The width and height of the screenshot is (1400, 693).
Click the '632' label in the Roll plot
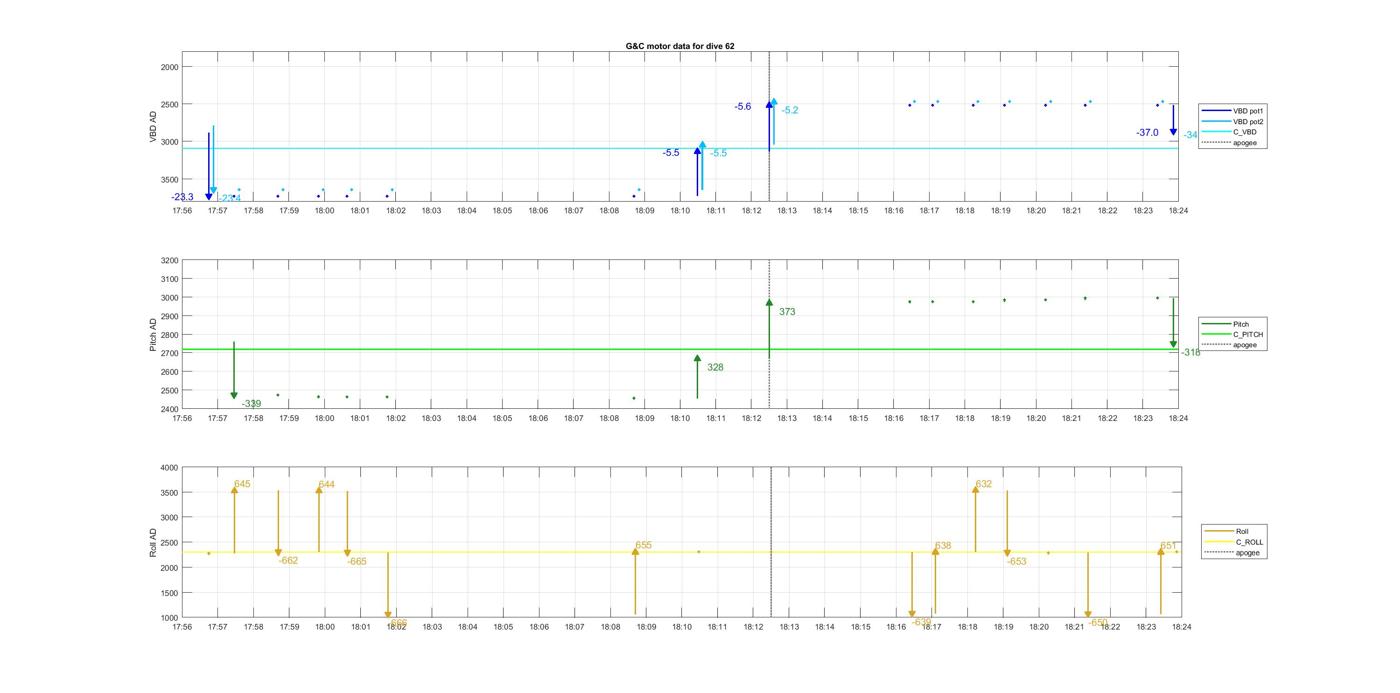pos(984,484)
